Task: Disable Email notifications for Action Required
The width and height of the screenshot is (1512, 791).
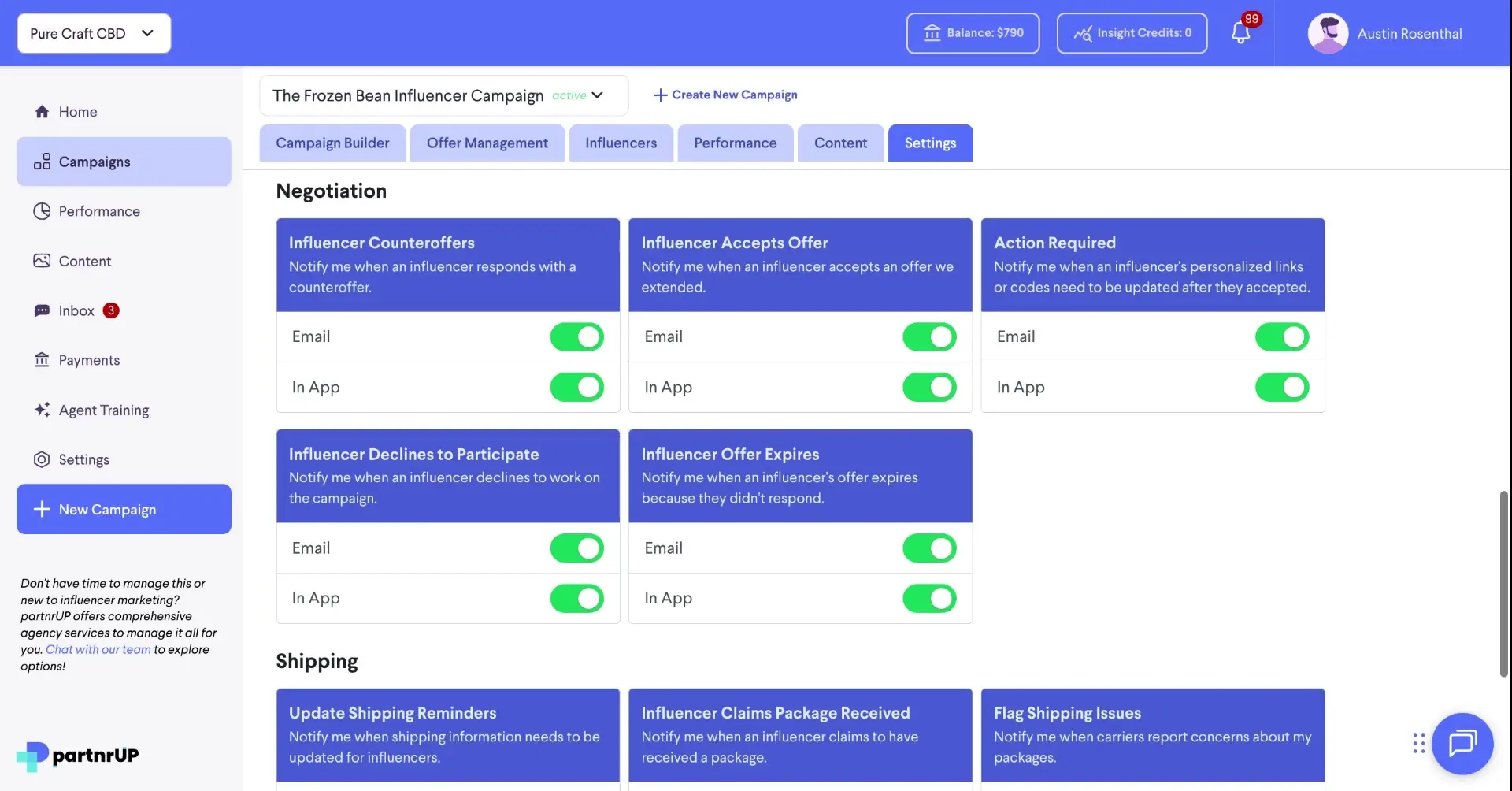Action: 1281,336
